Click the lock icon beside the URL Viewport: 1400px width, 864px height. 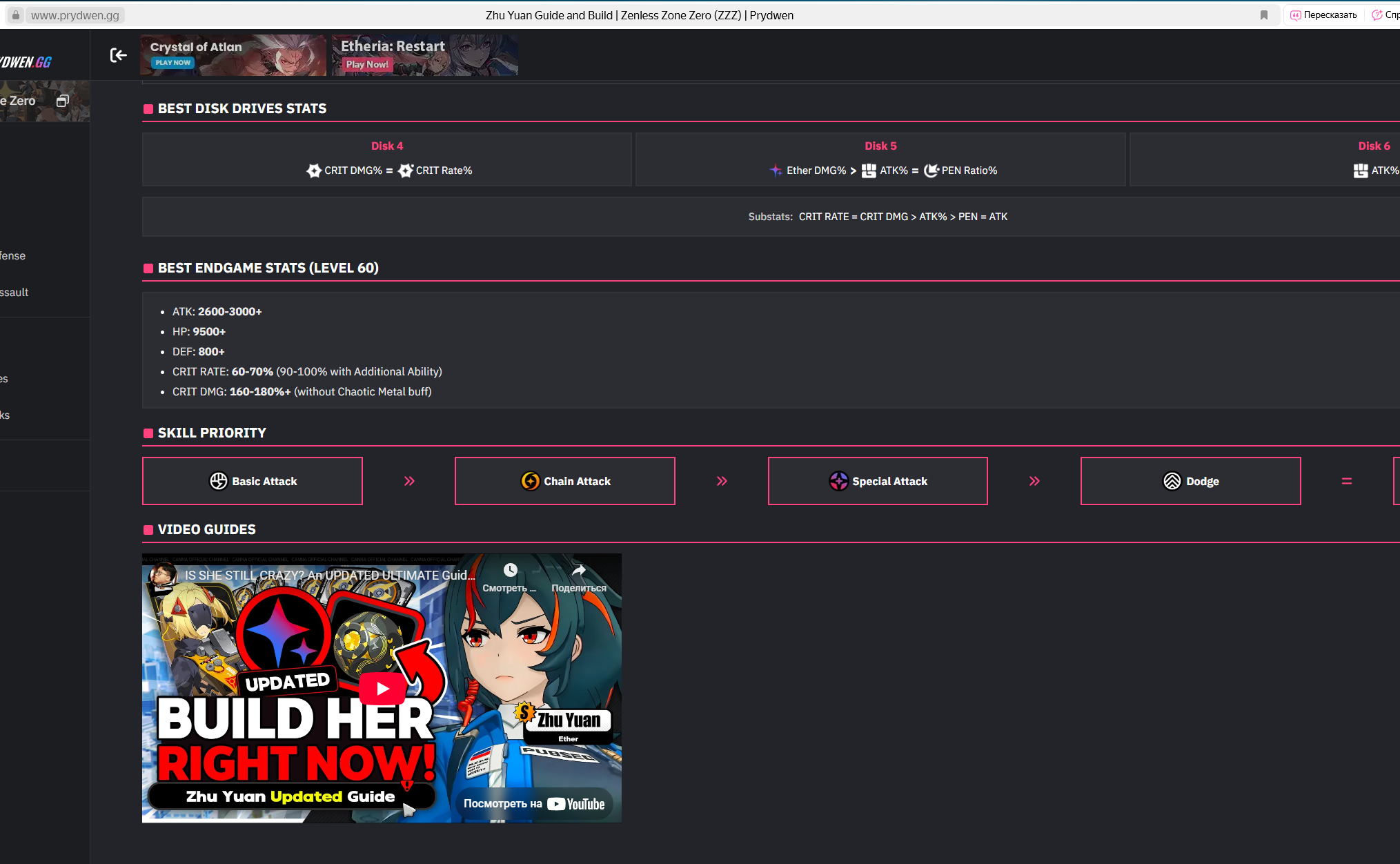click(16, 15)
